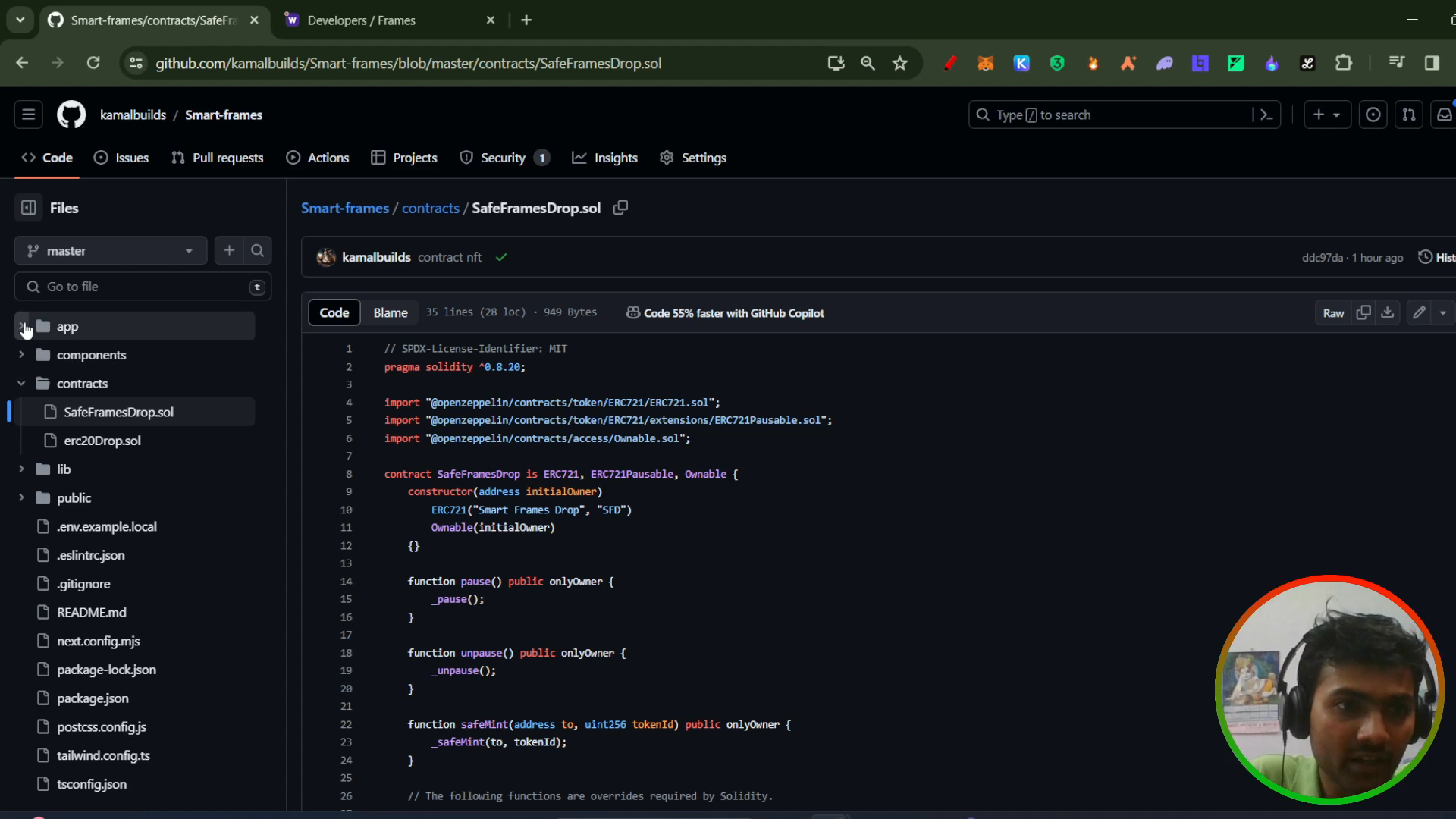
Task: Open the create new plus dropdown in header
Action: pos(1327,115)
